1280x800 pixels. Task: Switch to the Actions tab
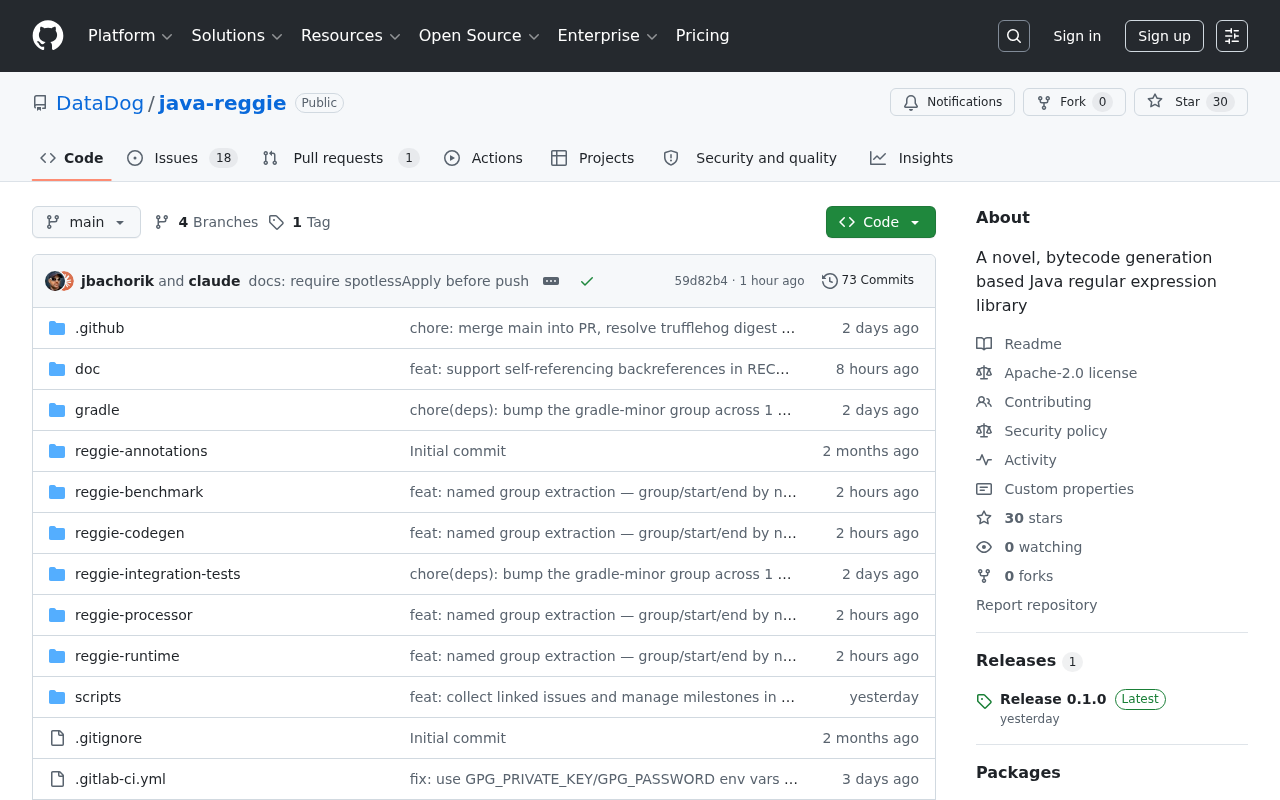483,158
